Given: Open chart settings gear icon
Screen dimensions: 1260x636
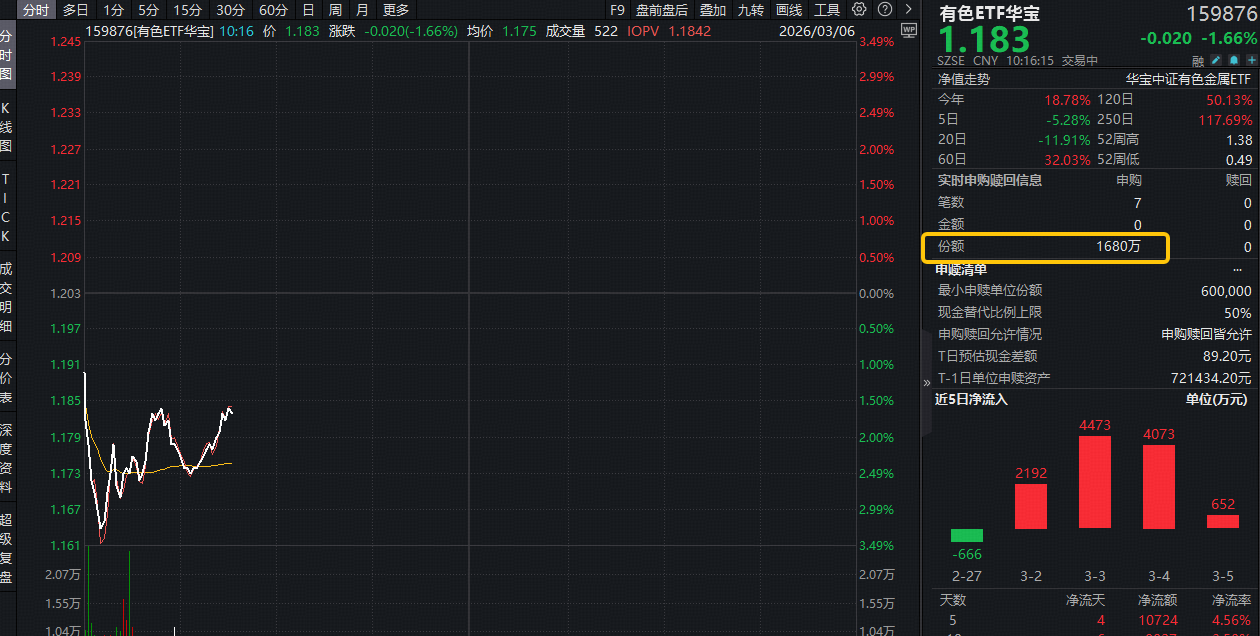Looking at the screenshot, I should point(859,10).
